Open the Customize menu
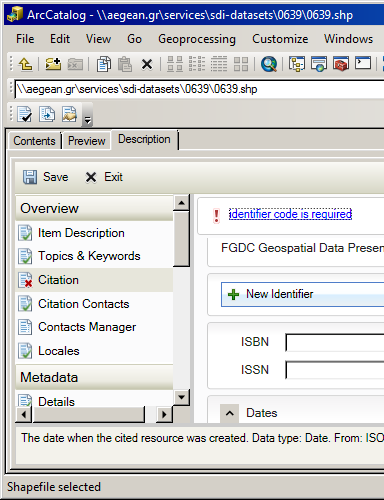 280,39
